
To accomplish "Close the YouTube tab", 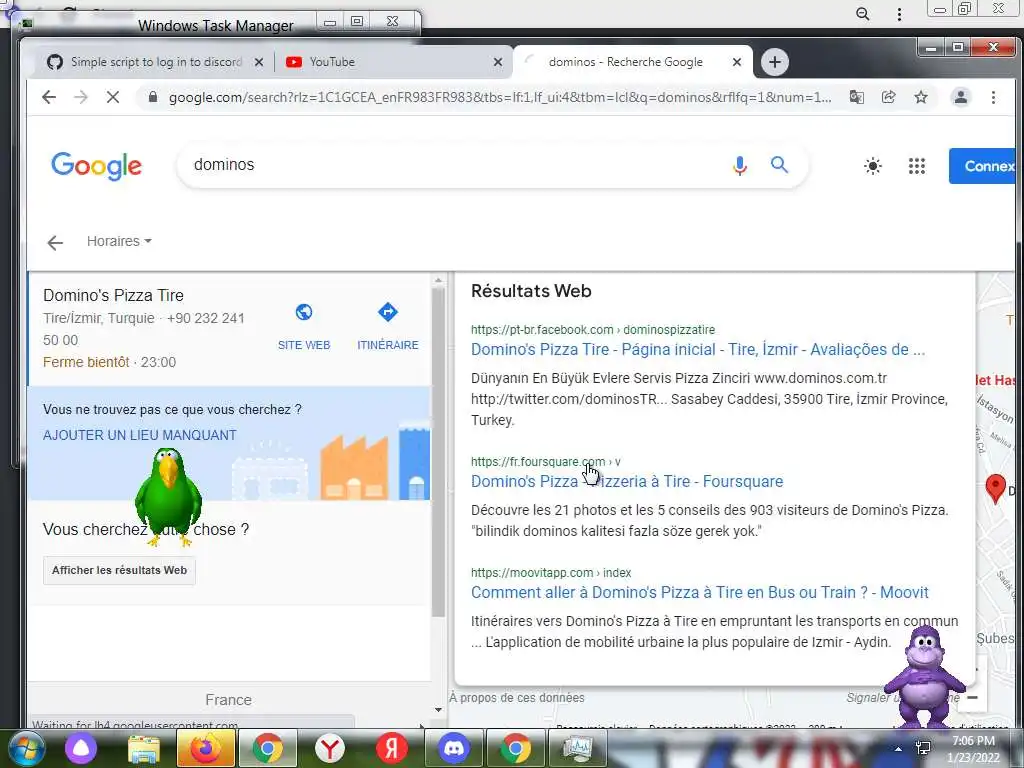I will point(498,62).
